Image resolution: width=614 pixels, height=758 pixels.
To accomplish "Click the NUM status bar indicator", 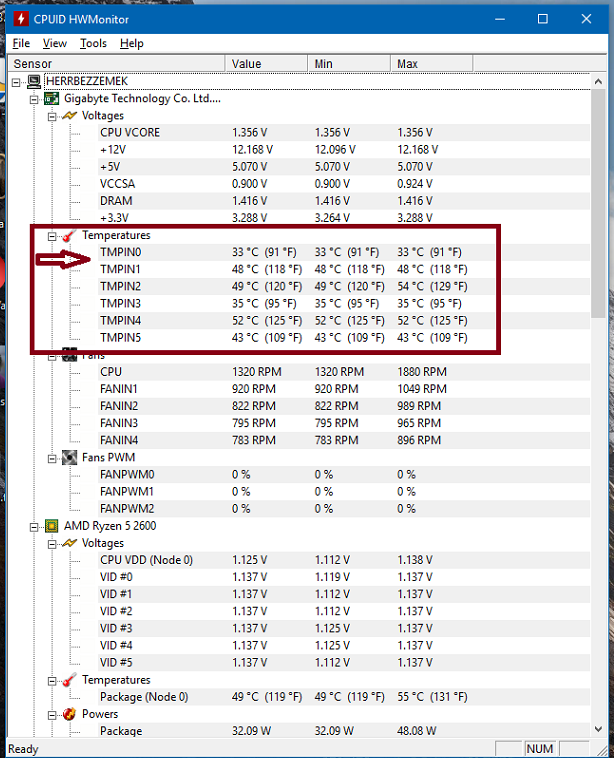I will [540, 749].
